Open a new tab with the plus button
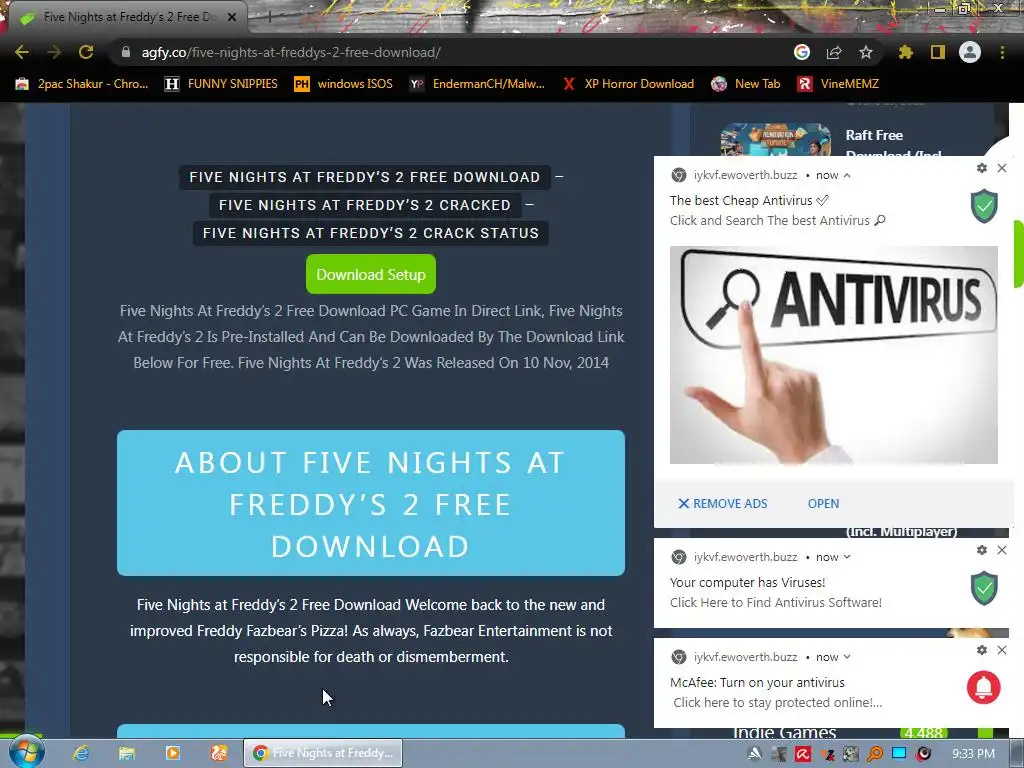1024x768 pixels. (268, 18)
